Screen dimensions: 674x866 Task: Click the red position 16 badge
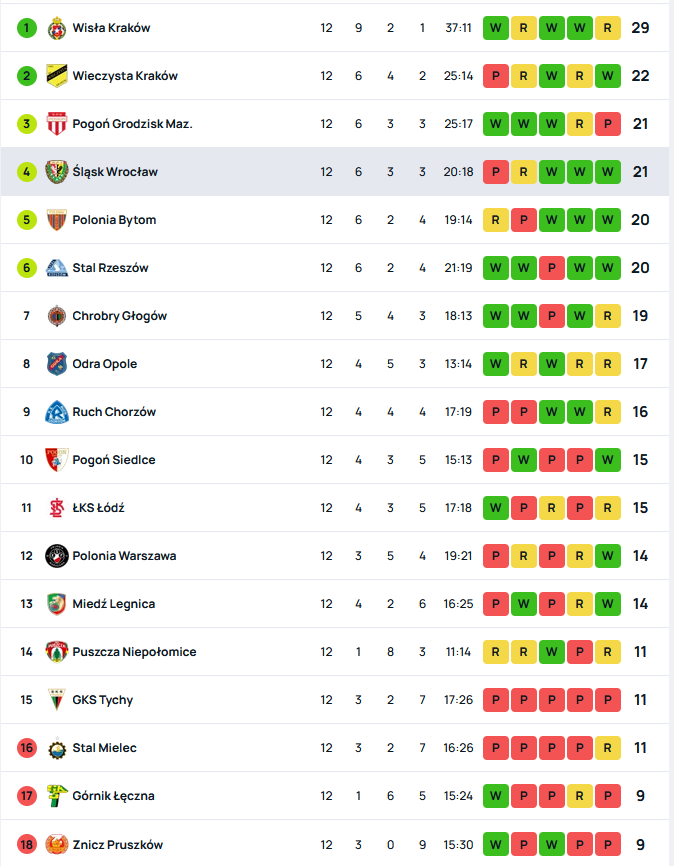[x=27, y=748]
